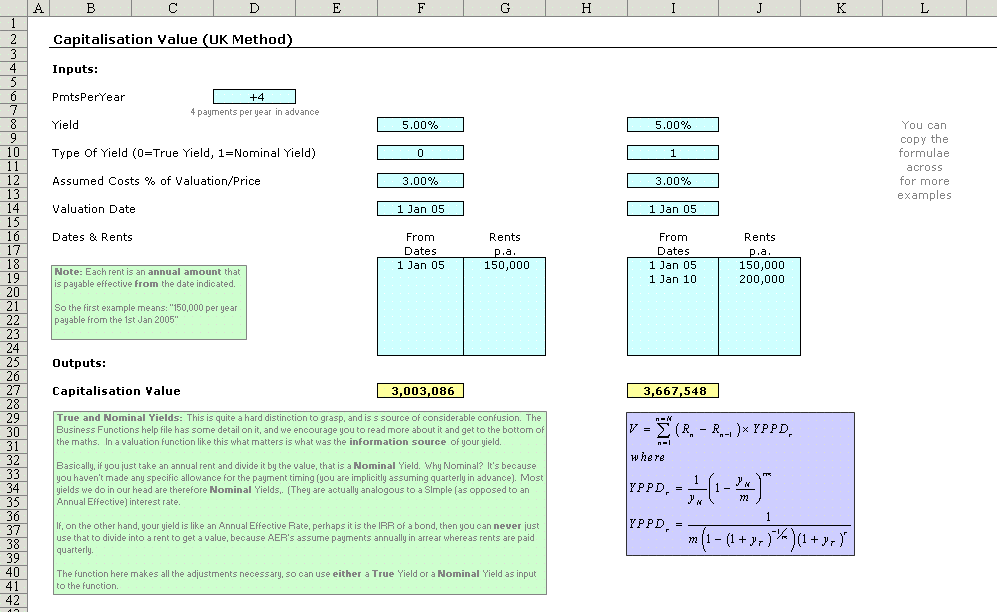Click the Yield cell in column F
This screenshot has height=612, width=997.
click(x=420, y=125)
